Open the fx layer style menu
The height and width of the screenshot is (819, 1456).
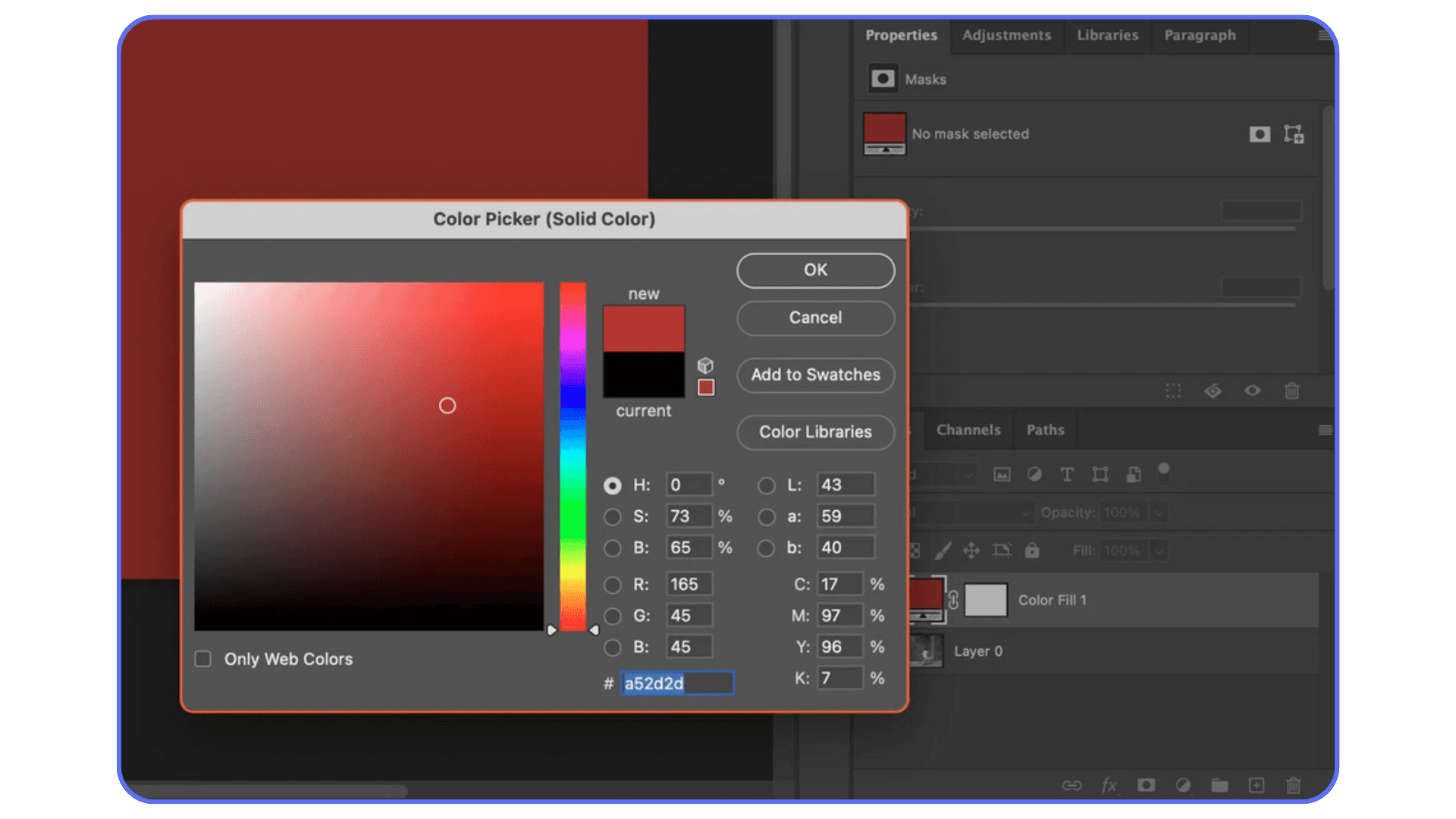(x=1109, y=786)
